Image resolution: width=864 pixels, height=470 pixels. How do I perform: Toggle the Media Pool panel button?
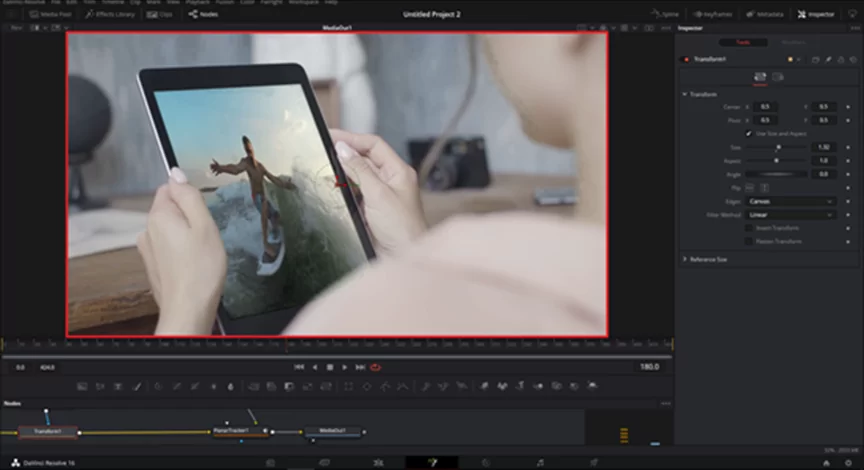50,14
